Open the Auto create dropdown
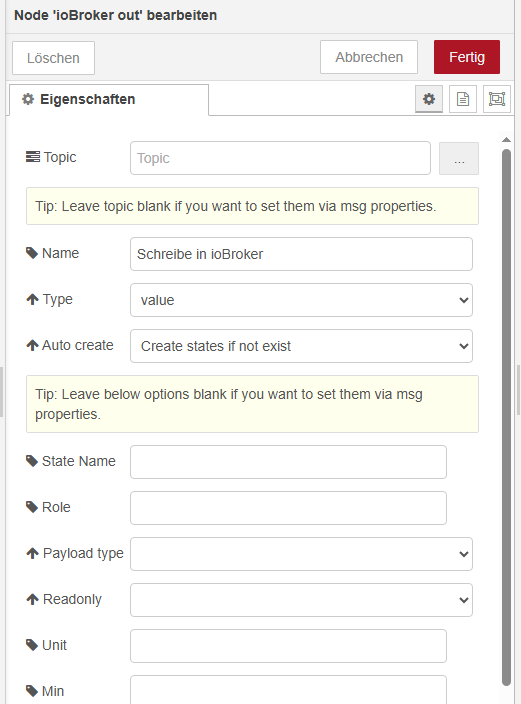 pyautogui.click(x=301, y=346)
